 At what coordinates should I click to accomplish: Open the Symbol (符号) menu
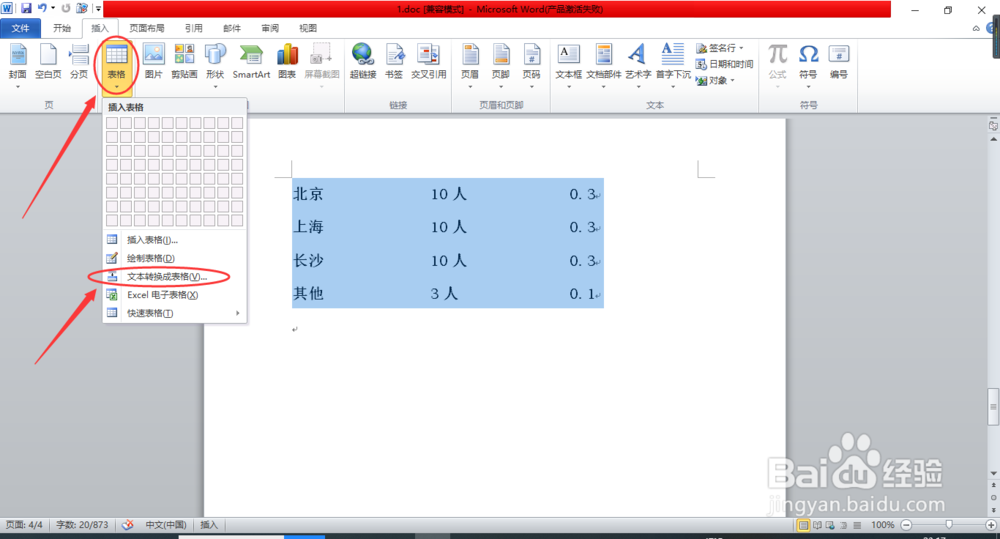click(808, 64)
